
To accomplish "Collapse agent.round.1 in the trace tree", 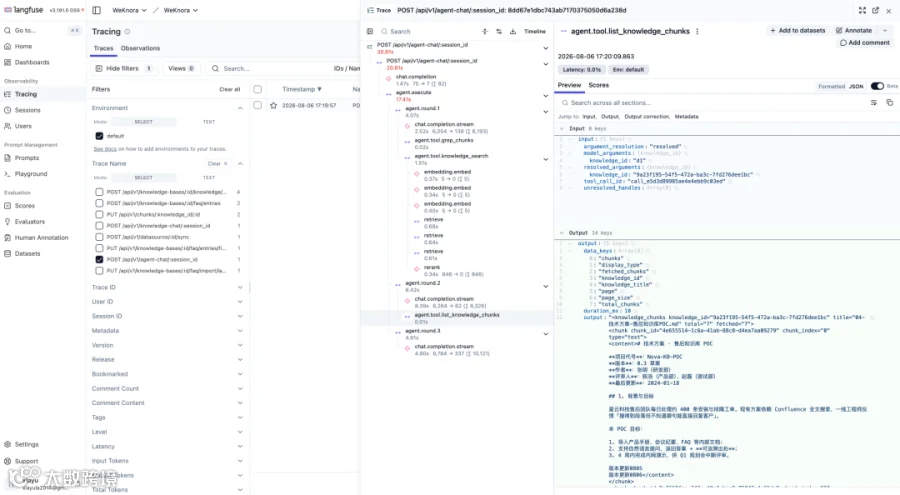I will pos(546,111).
